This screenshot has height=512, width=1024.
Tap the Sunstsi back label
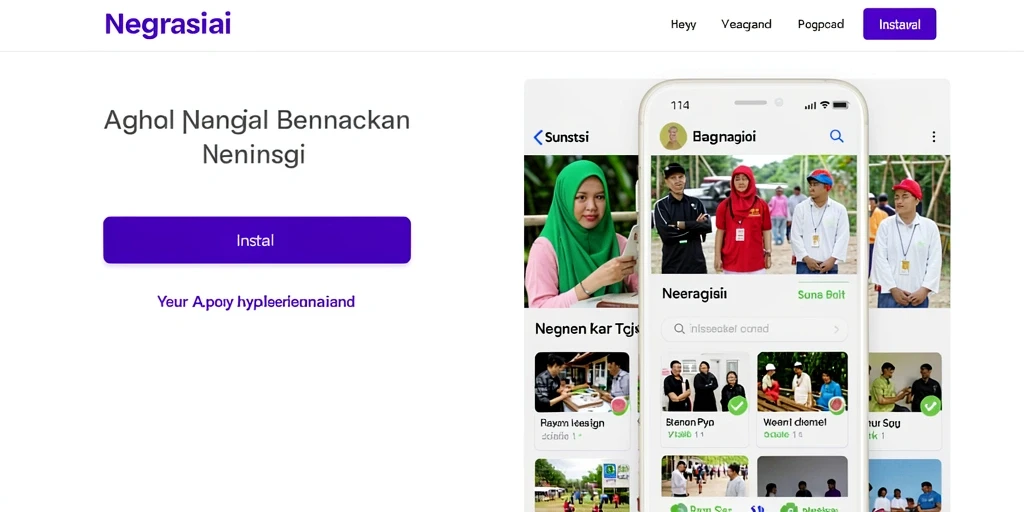coord(566,137)
